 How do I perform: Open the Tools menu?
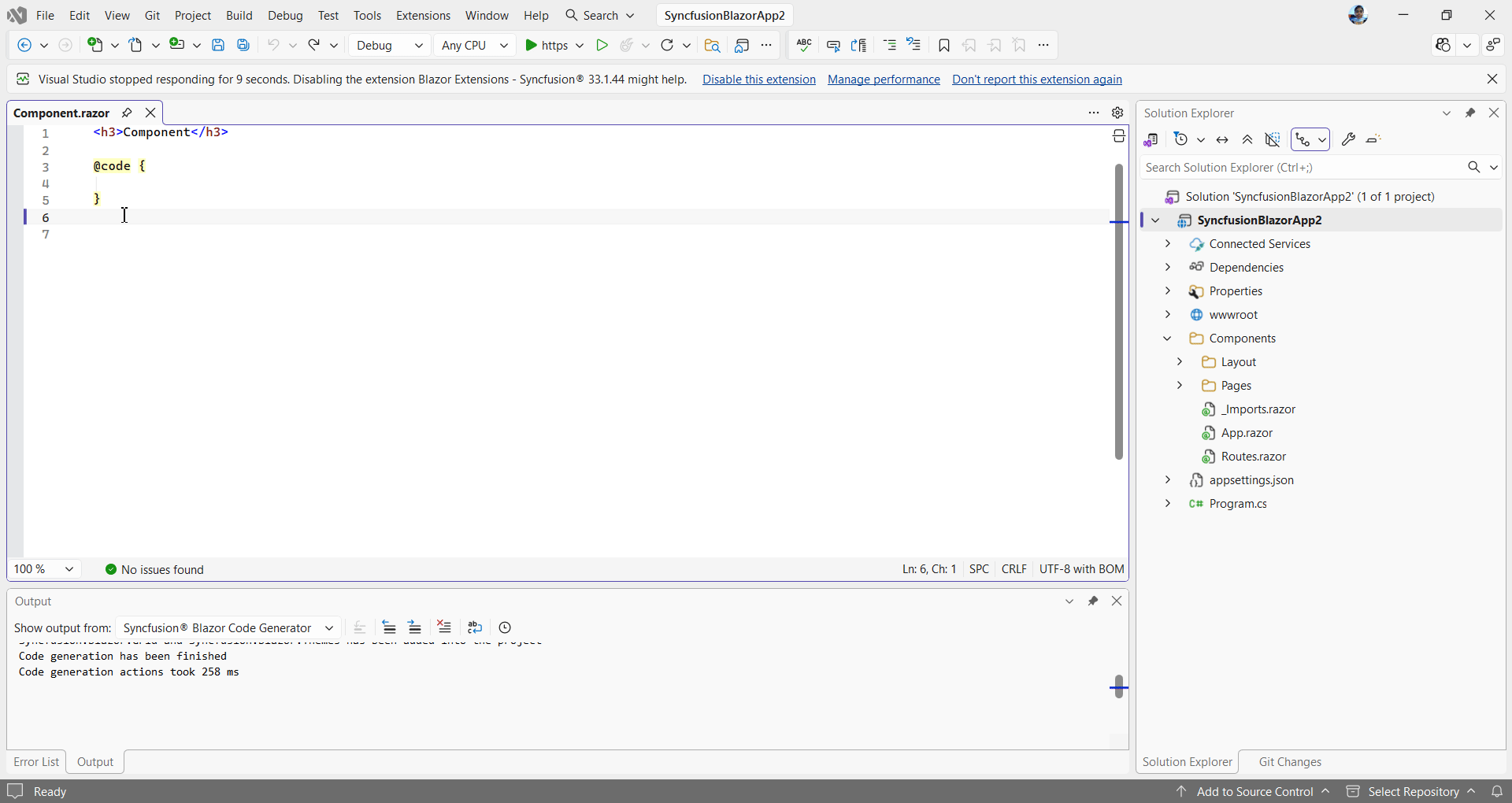367,15
